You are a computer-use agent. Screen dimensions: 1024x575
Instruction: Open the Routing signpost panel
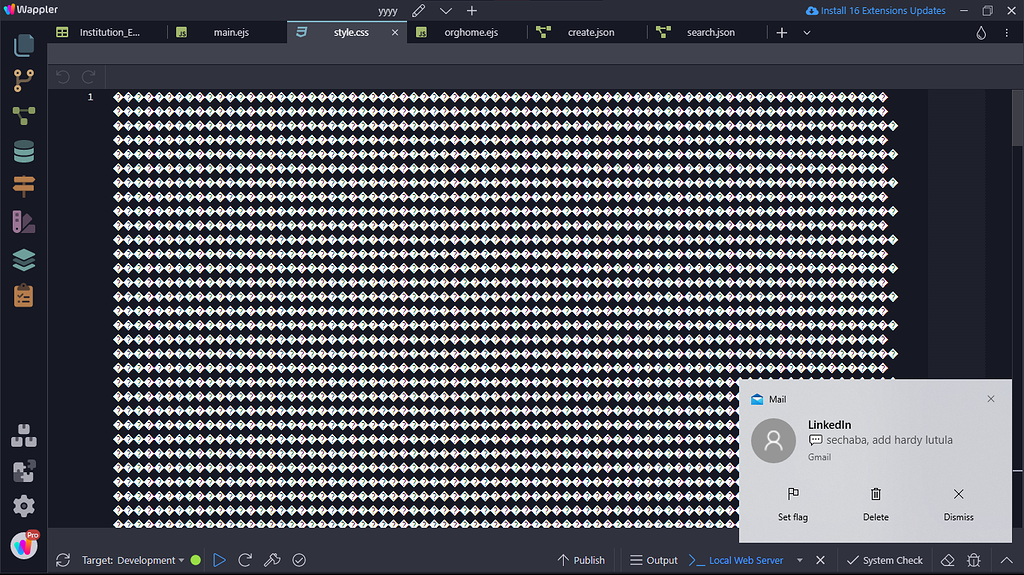tap(24, 187)
